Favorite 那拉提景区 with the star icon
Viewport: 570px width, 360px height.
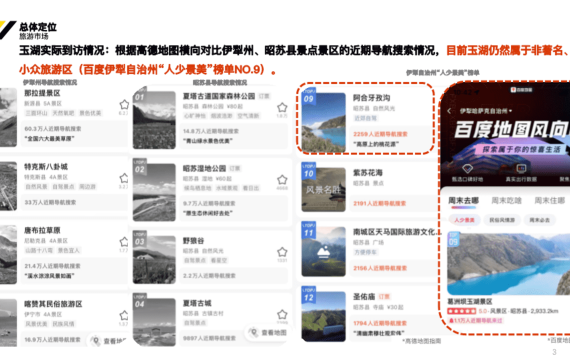[124, 105]
